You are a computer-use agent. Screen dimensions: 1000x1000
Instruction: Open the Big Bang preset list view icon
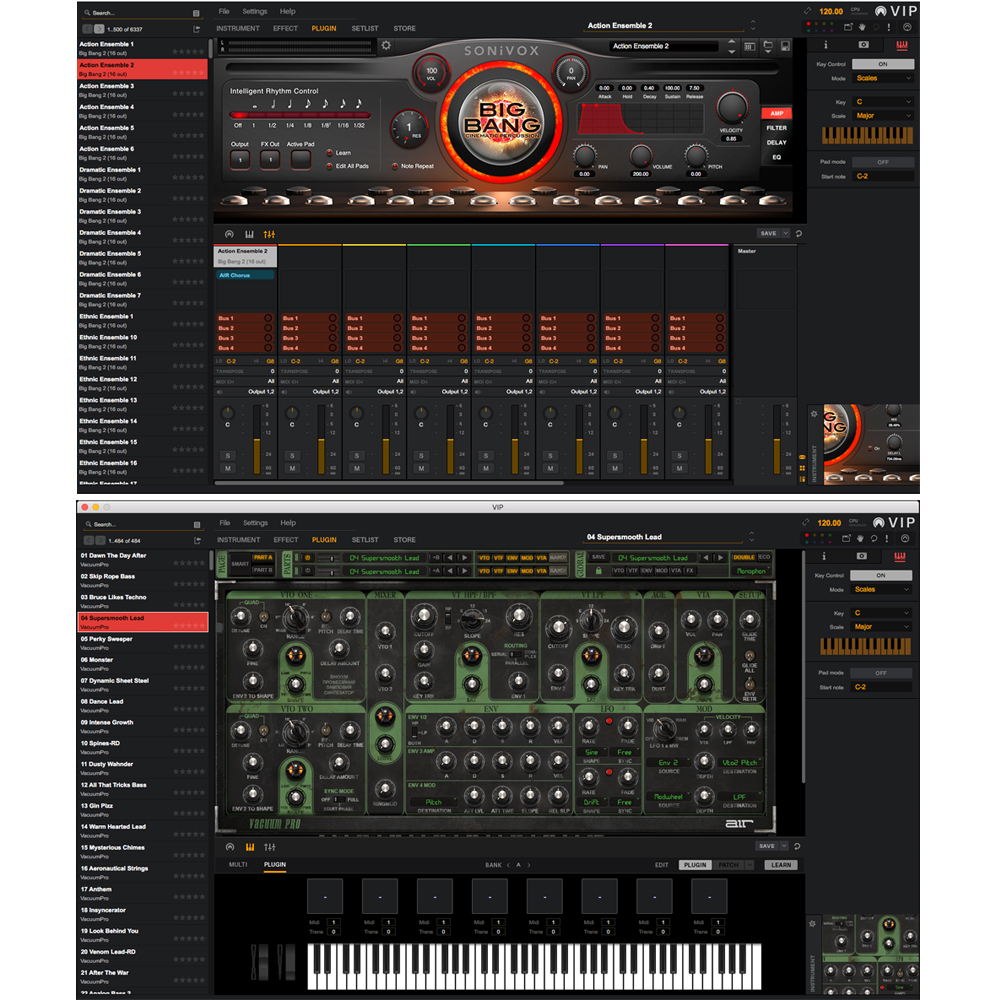point(750,46)
